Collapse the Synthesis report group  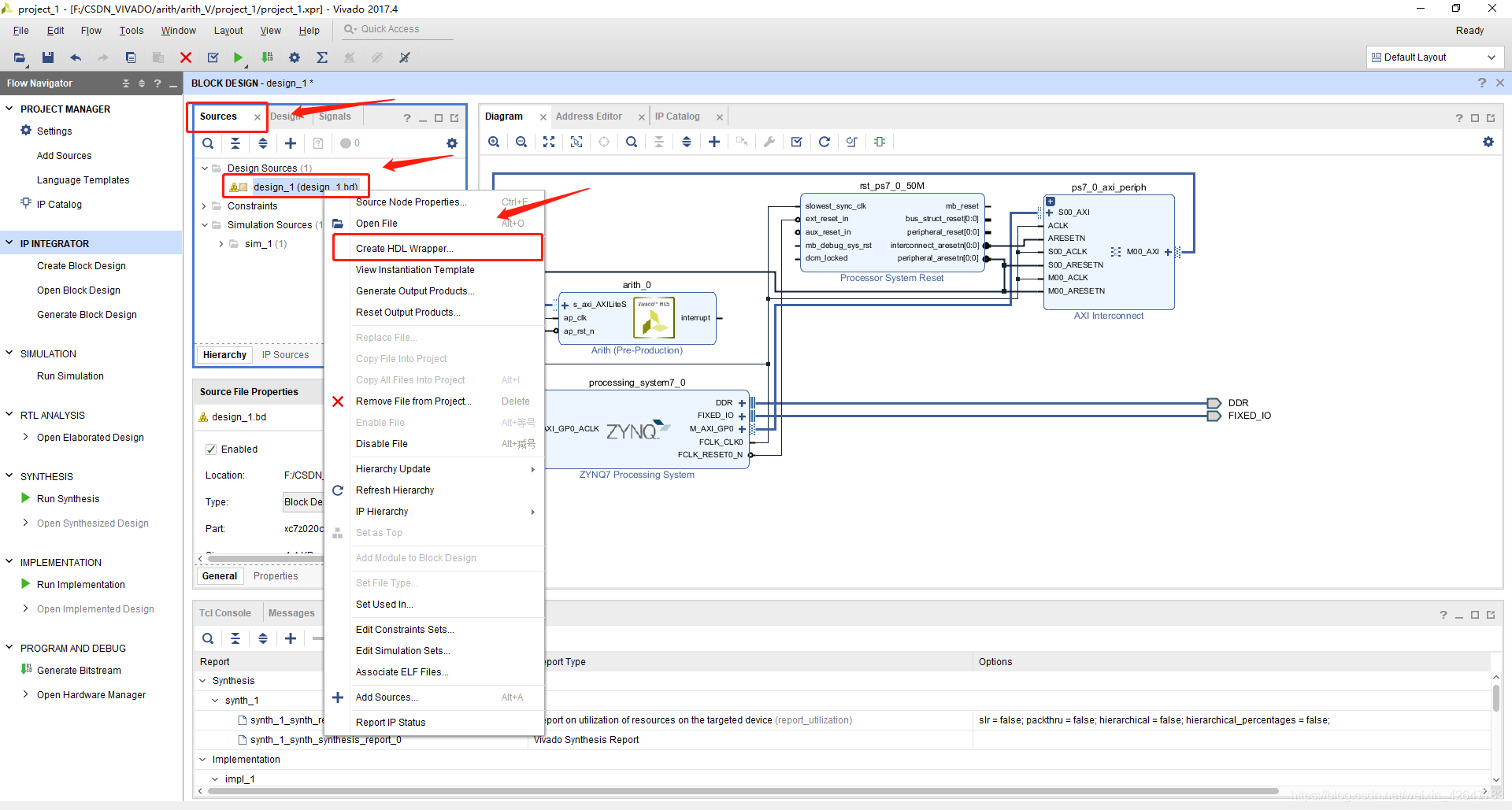[x=202, y=681]
